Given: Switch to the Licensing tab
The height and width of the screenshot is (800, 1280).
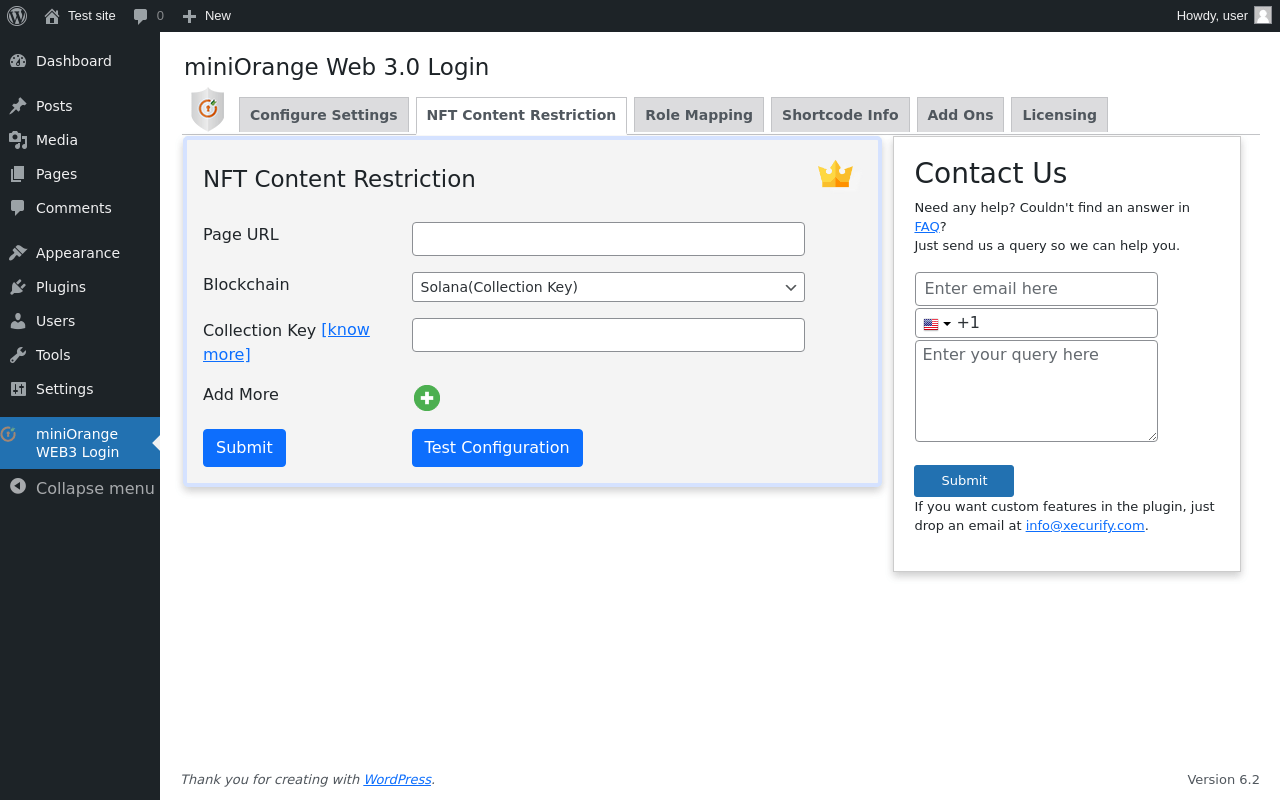Looking at the screenshot, I should pos(1059,115).
